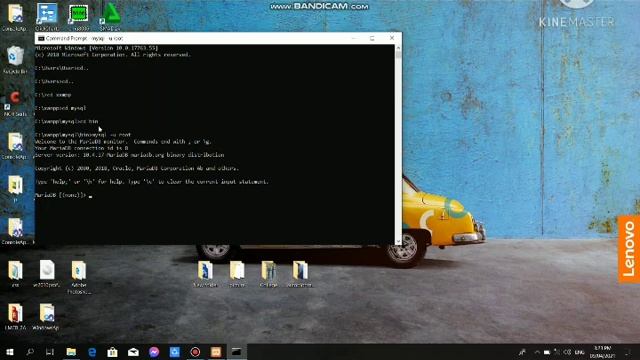Click the 'MariaDB [(none)]>' prompt line
The image size is (640, 360).
64,196
